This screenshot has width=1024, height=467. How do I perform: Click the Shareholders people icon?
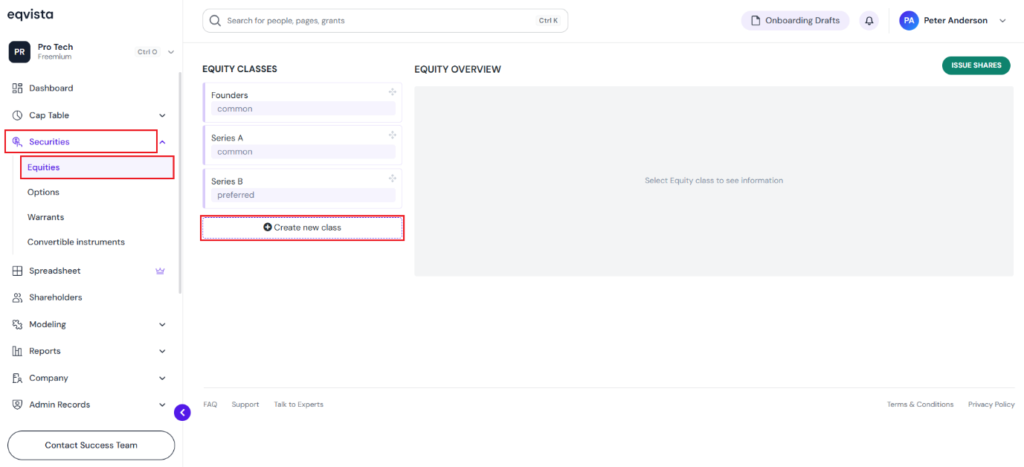[18, 297]
